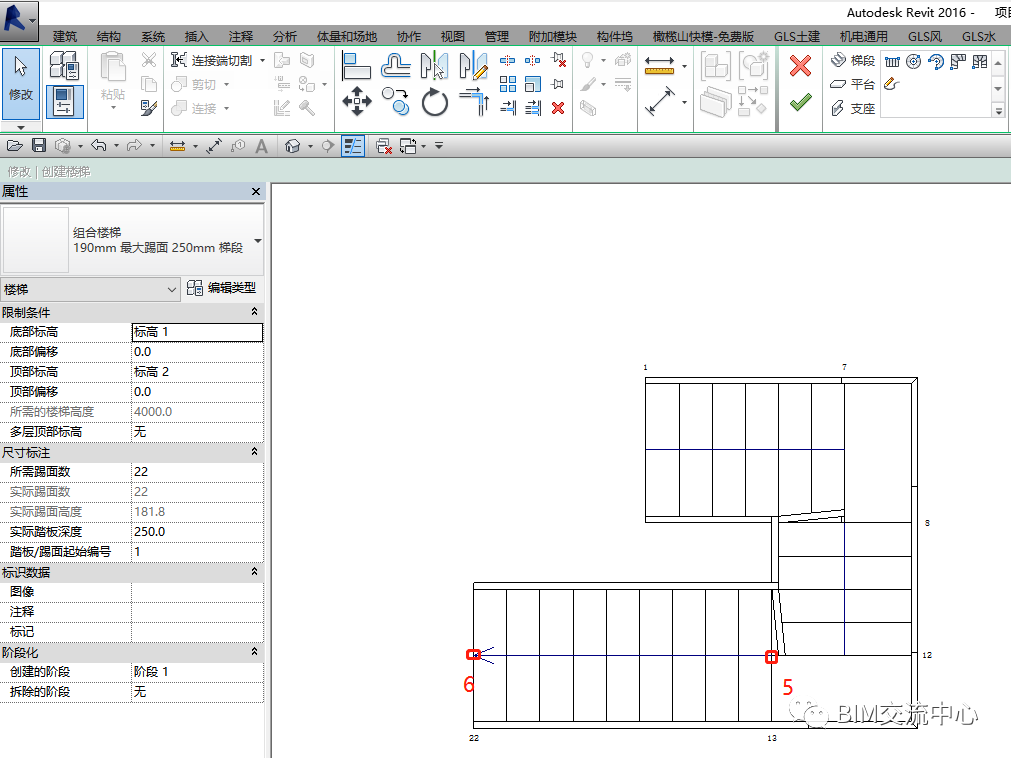Toggle the Properties palette button in ribbon
1011x758 pixels.
pos(64,101)
